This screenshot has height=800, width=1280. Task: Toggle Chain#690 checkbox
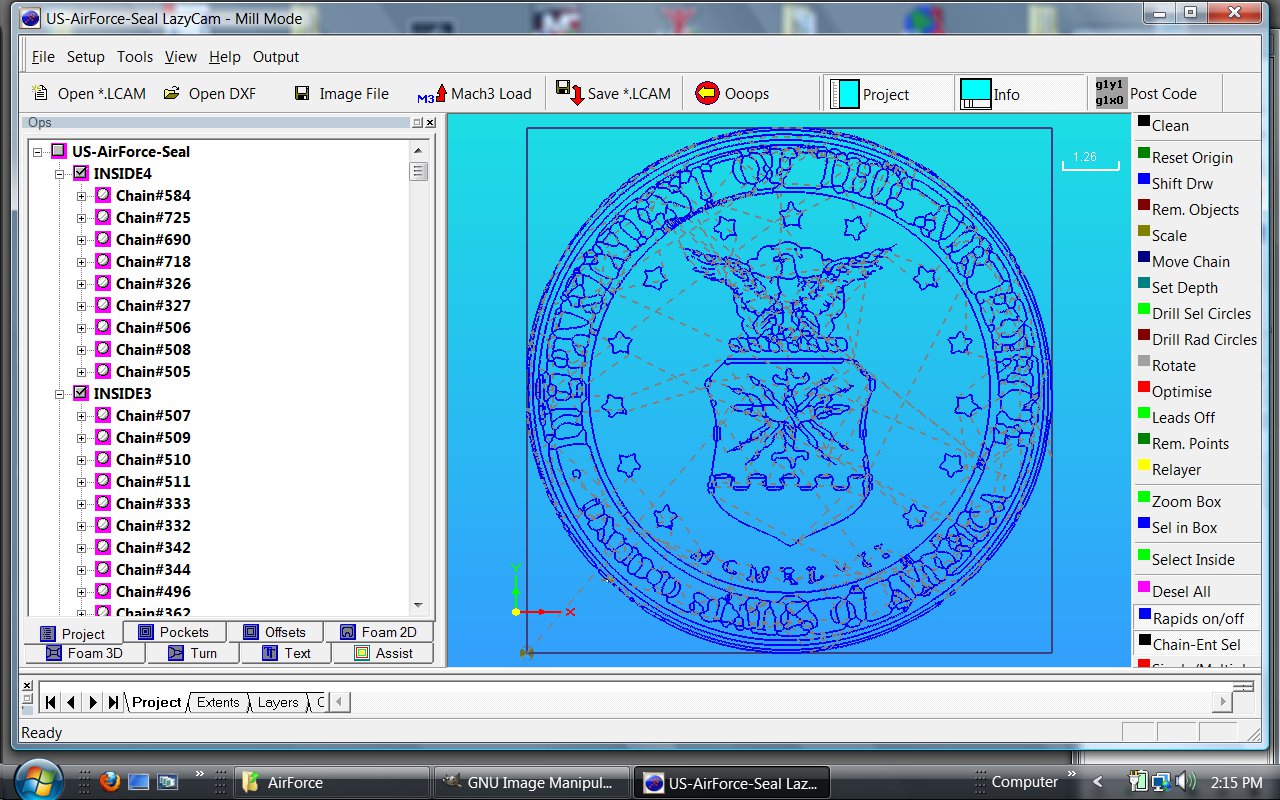click(103, 239)
